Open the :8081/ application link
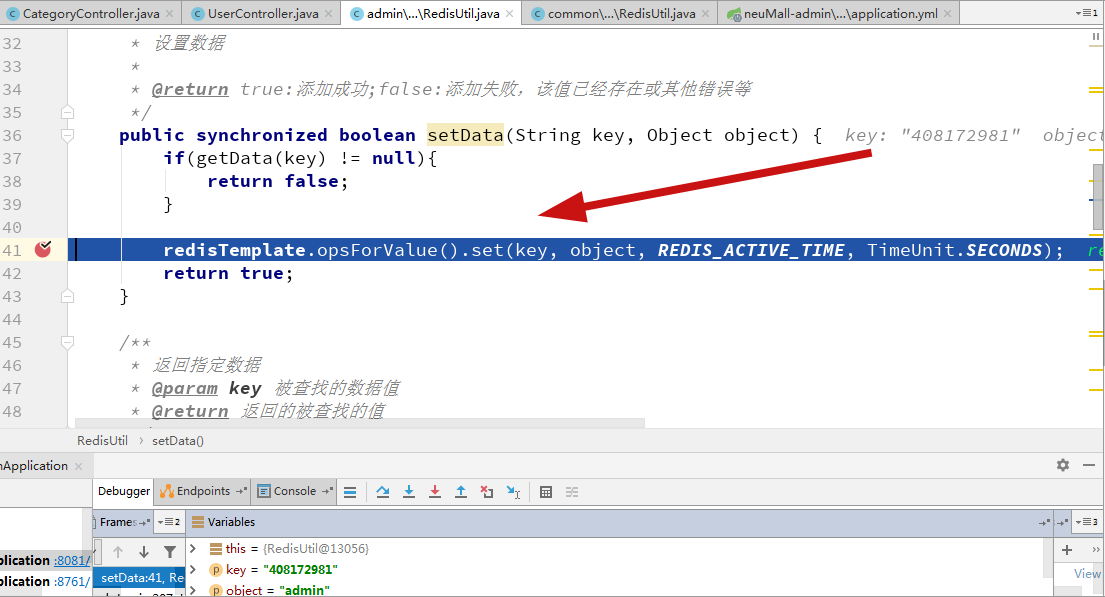Screen dimensions: 1105x597 tap(72, 560)
